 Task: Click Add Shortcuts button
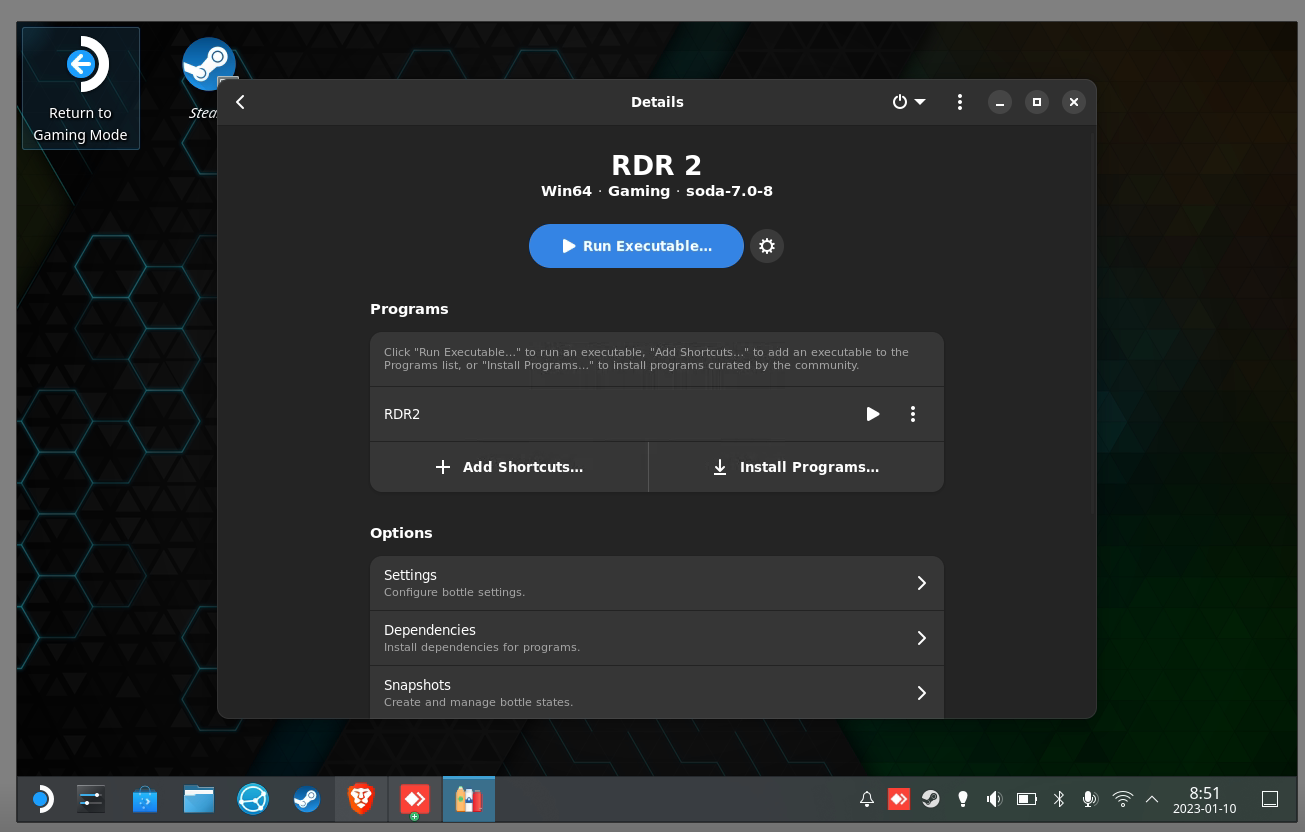pos(509,467)
